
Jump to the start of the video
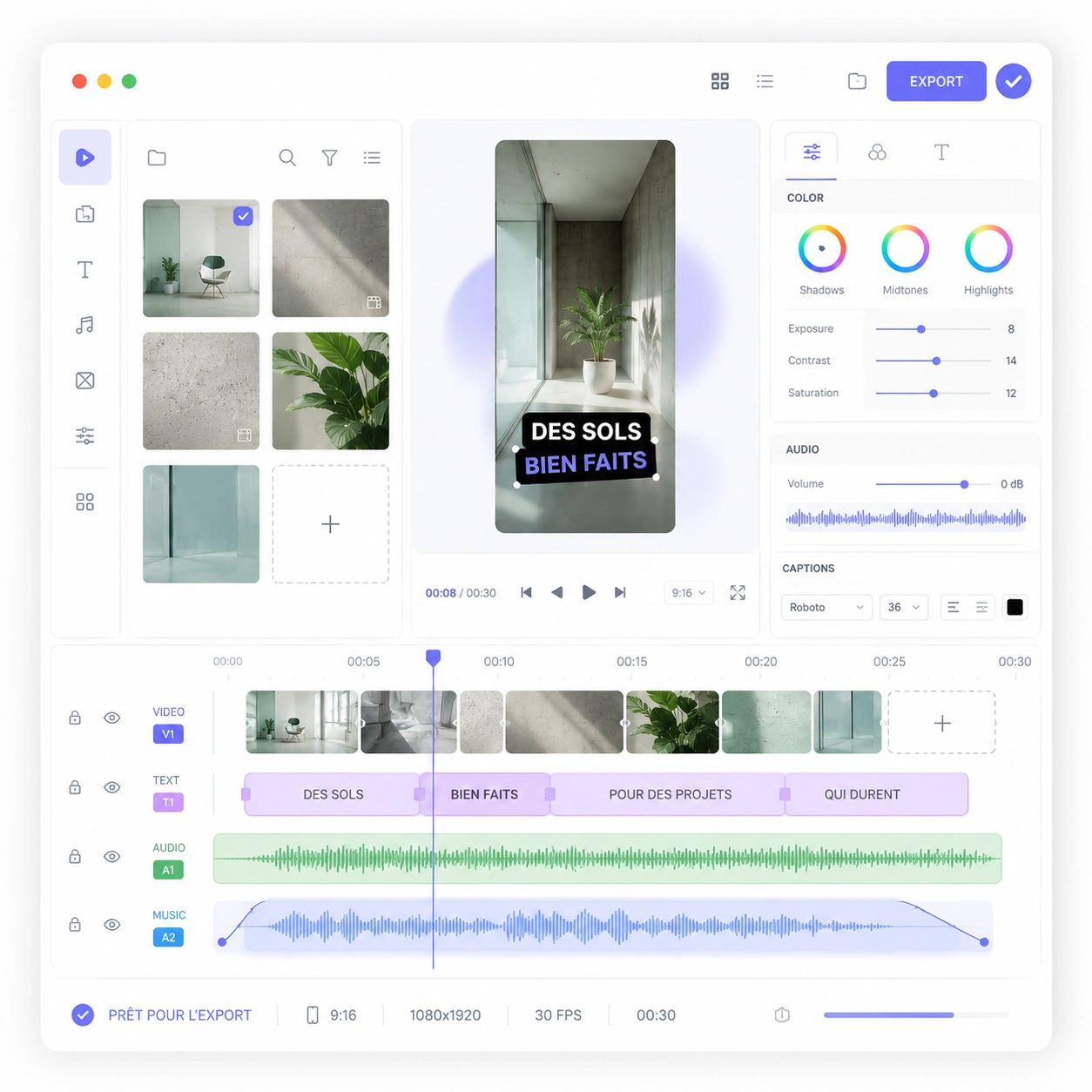(x=526, y=592)
